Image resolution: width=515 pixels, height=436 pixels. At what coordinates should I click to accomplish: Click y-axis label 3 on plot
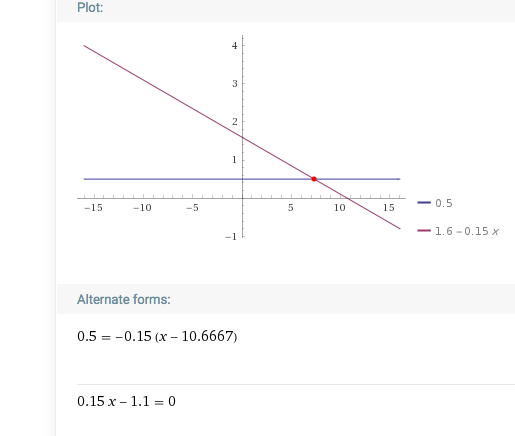pyautogui.click(x=235, y=84)
